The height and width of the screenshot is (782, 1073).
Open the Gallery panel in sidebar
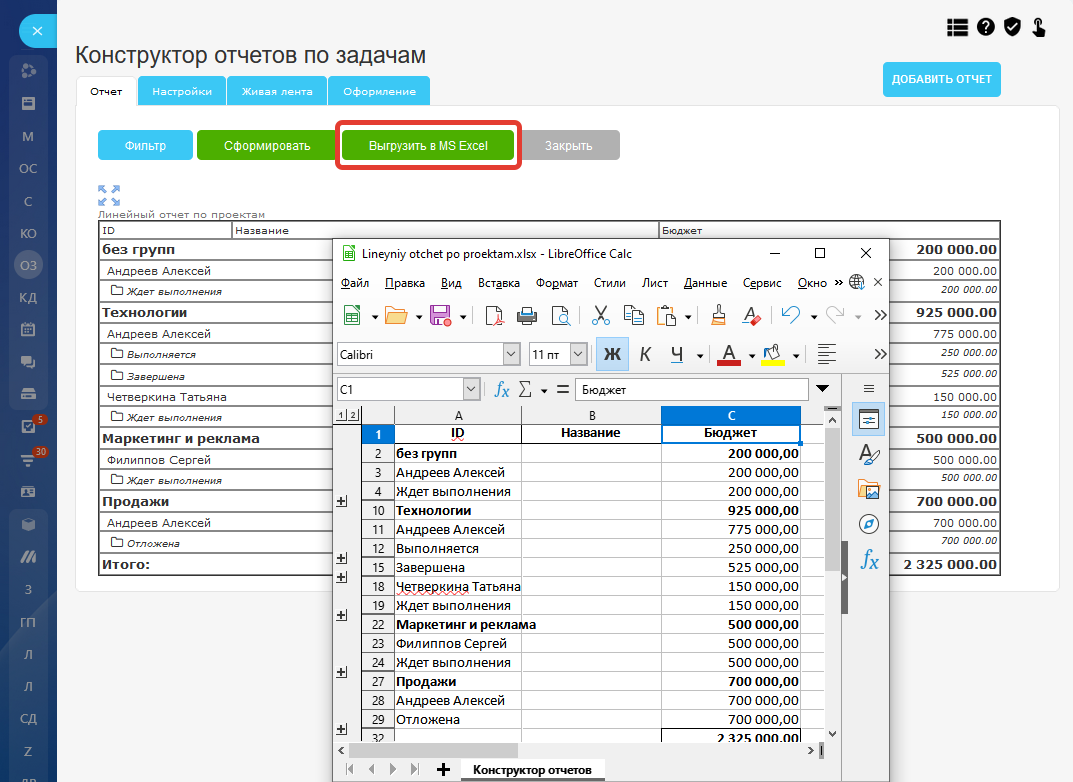tap(868, 489)
